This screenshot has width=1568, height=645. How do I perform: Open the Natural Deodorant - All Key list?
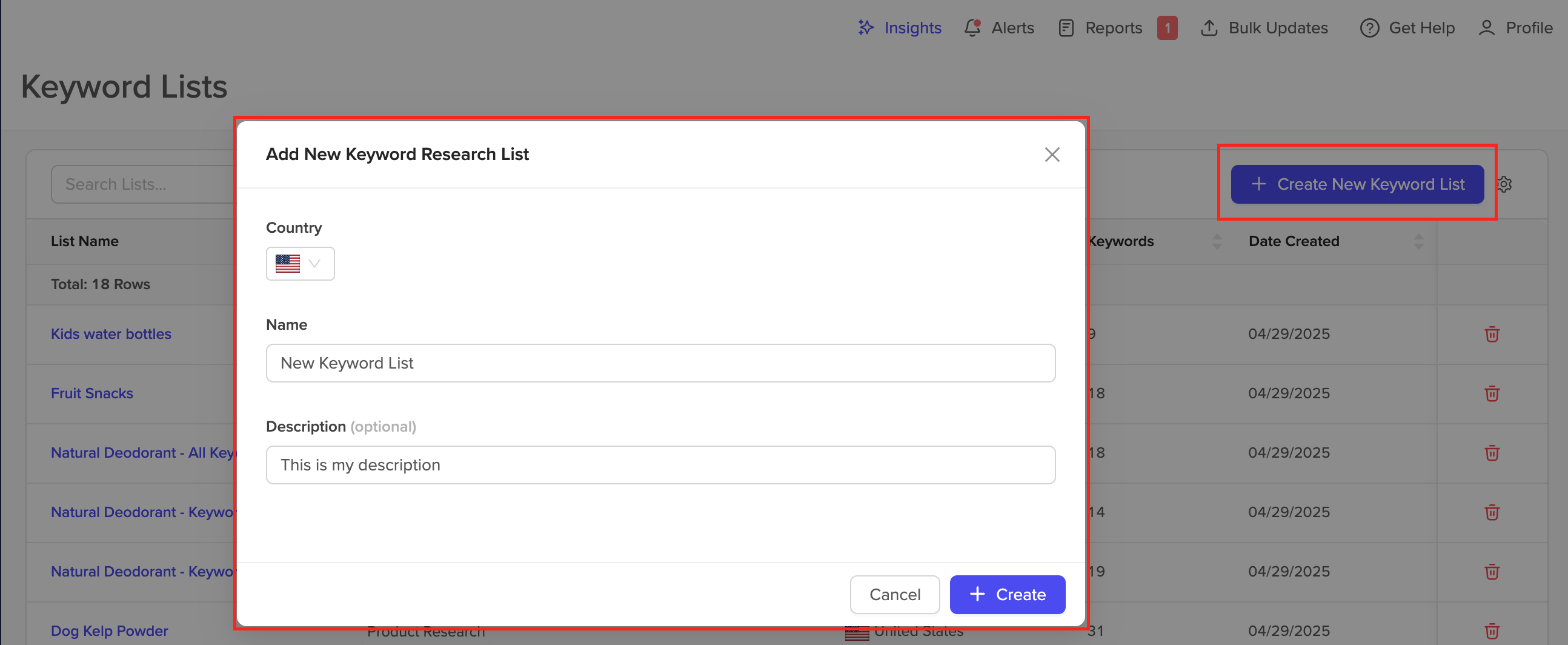(143, 453)
